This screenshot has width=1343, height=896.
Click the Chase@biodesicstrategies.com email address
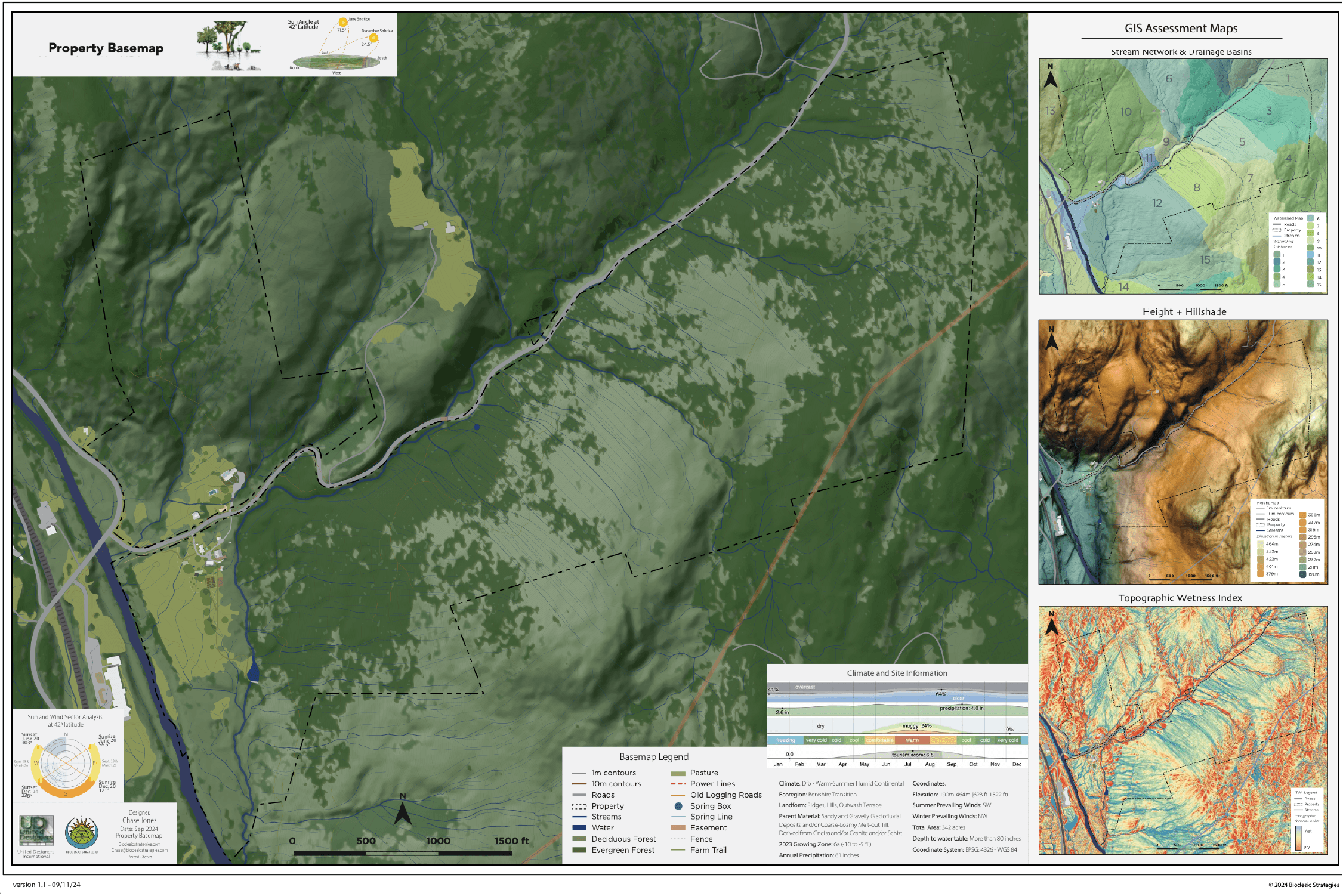click(x=139, y=851)
